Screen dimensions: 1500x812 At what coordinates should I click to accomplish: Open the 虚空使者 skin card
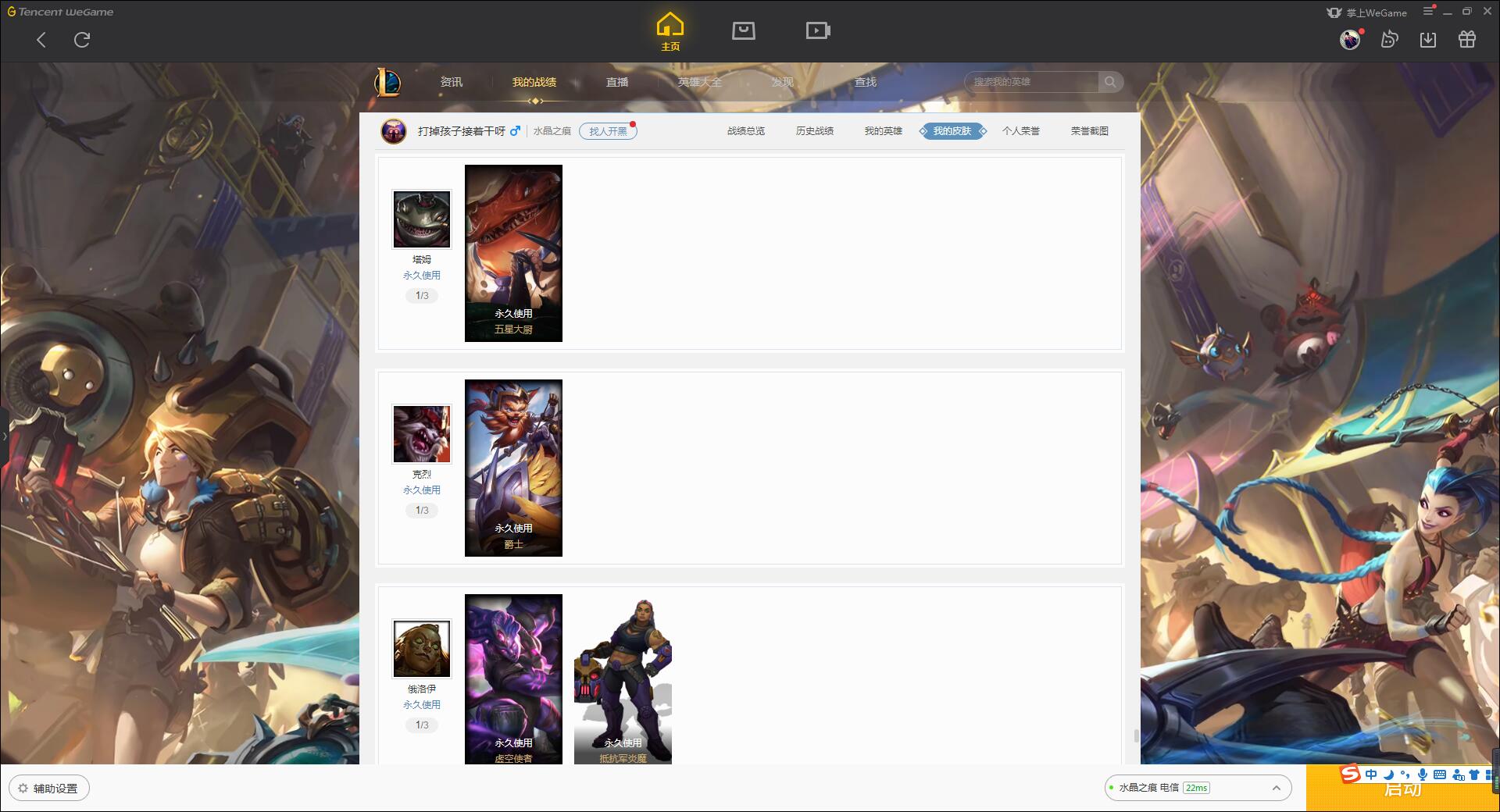513,679
